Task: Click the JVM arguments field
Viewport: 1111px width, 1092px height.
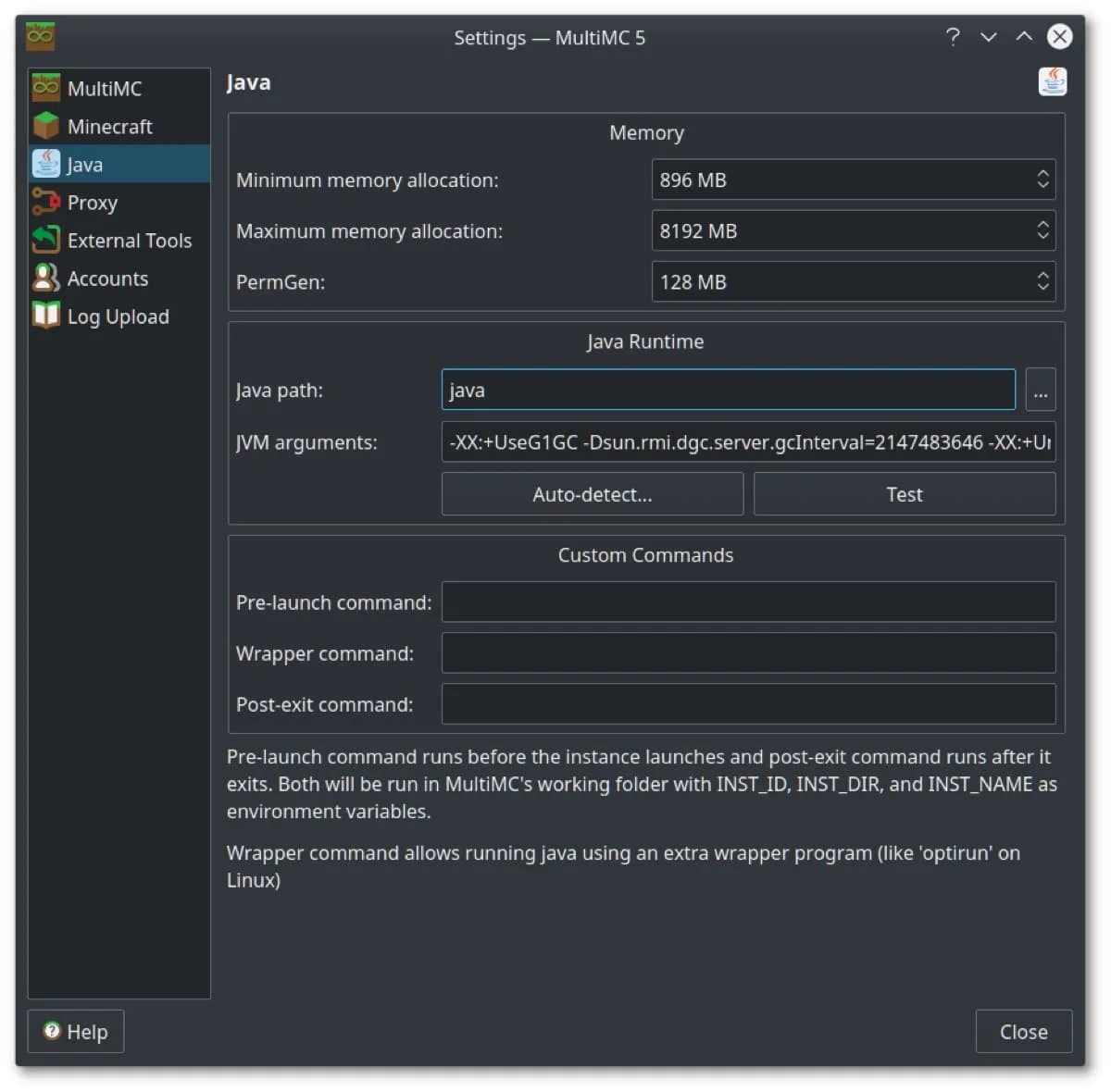Action: [x=748, y=442]
